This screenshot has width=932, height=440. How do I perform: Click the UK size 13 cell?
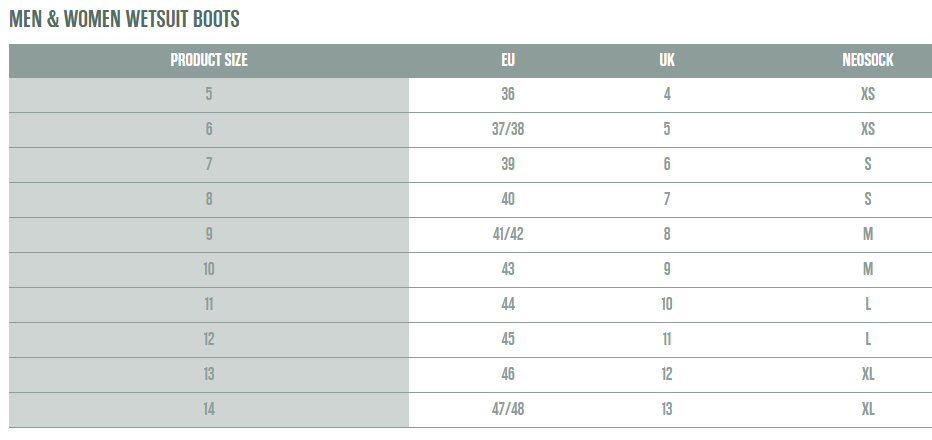point(667,410)
